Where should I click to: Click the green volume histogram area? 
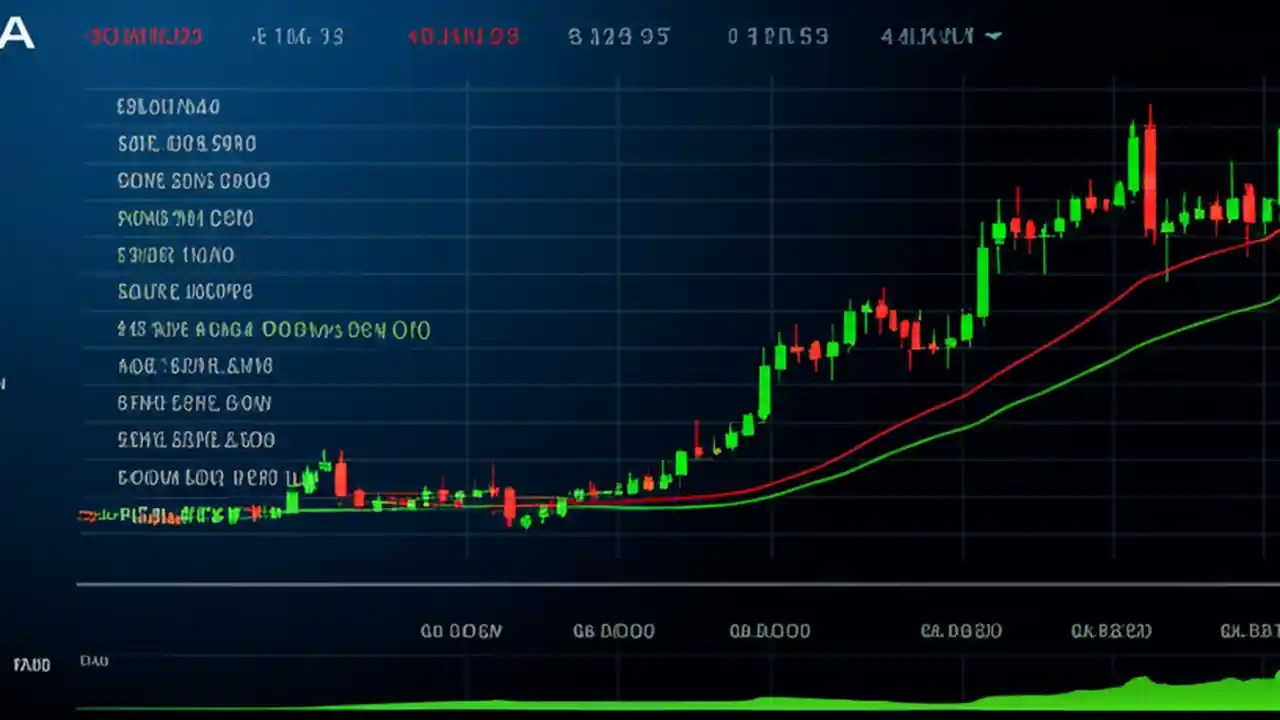point(900,705)
